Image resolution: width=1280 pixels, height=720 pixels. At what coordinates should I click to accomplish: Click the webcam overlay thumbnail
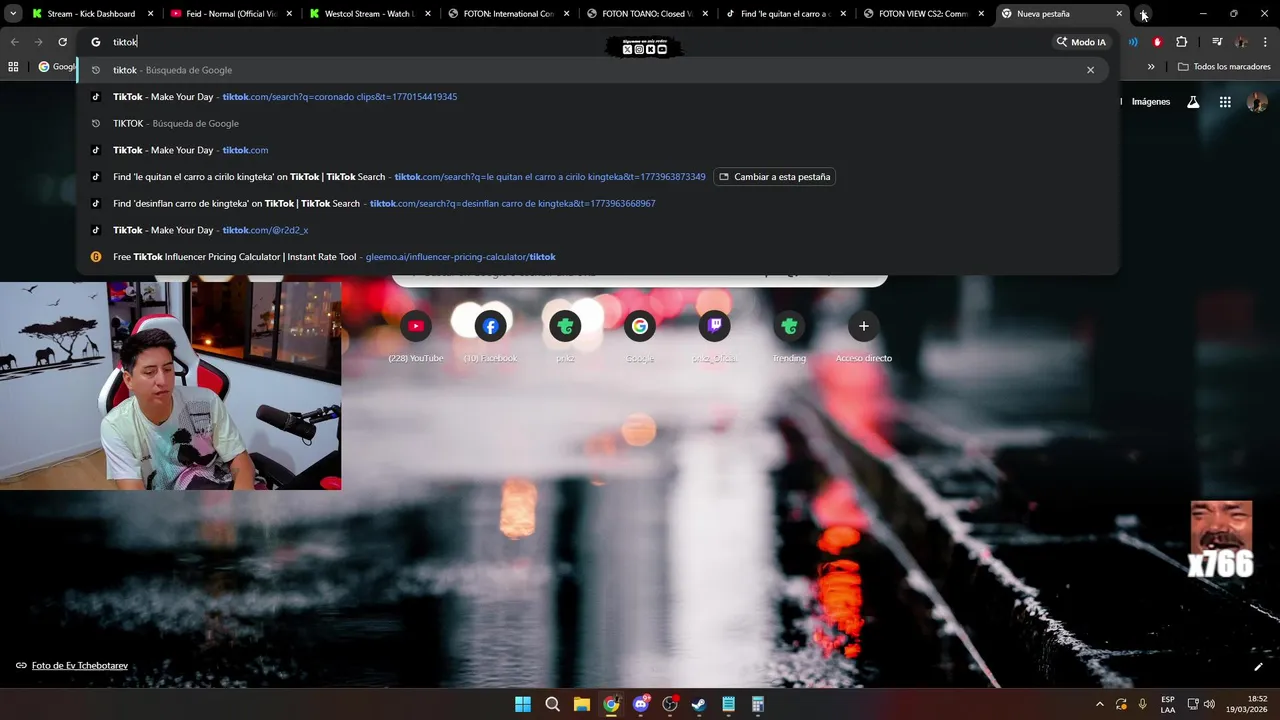[x=170, y=386]
